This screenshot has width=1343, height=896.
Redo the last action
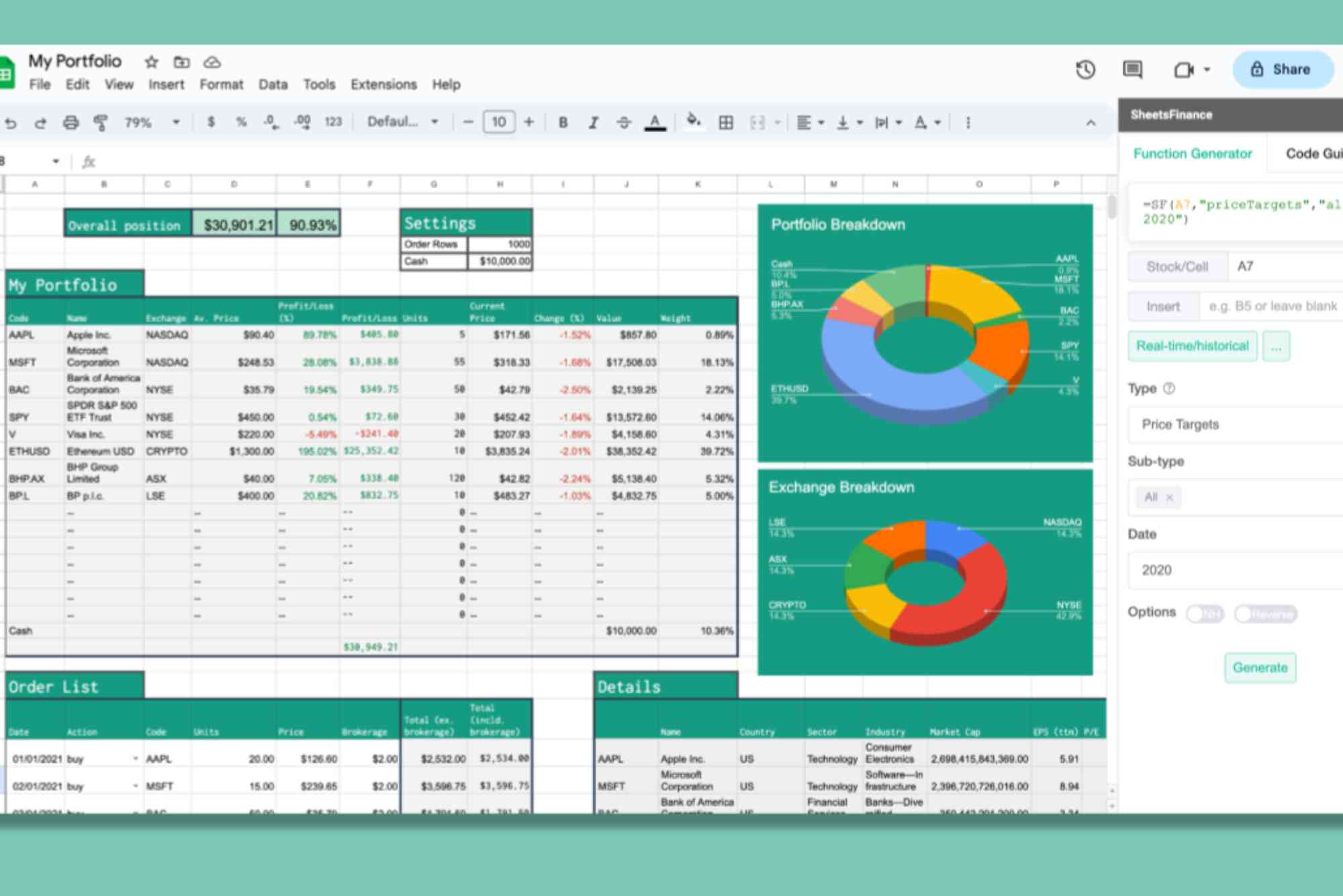coord(40,123)
